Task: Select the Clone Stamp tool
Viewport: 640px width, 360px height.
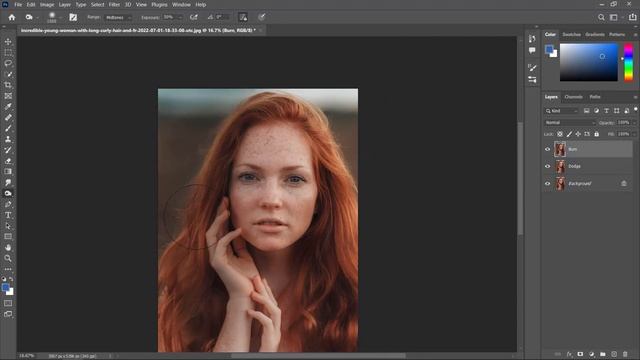Action: point(8,139)
